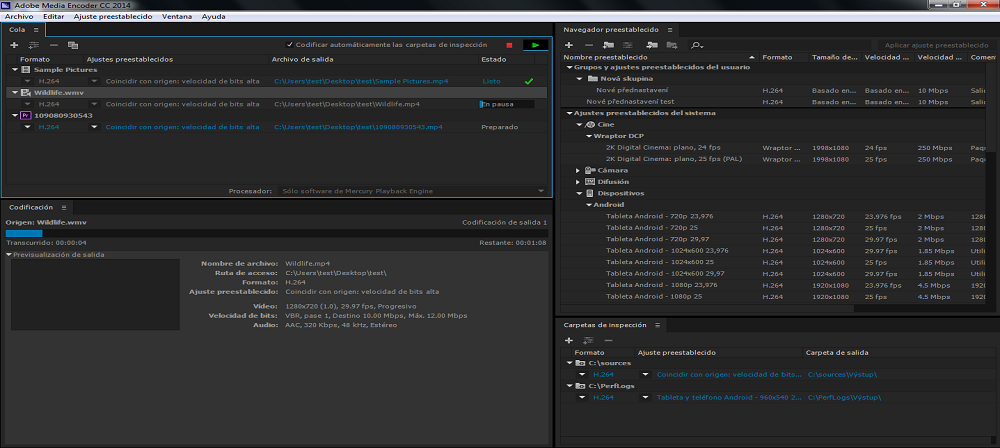Import presets icon in preset browser

point(651,45)
